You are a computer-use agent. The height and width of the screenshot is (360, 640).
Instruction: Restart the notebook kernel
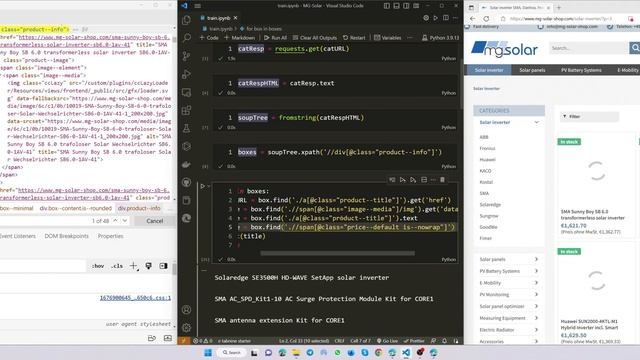pos(354,38)
